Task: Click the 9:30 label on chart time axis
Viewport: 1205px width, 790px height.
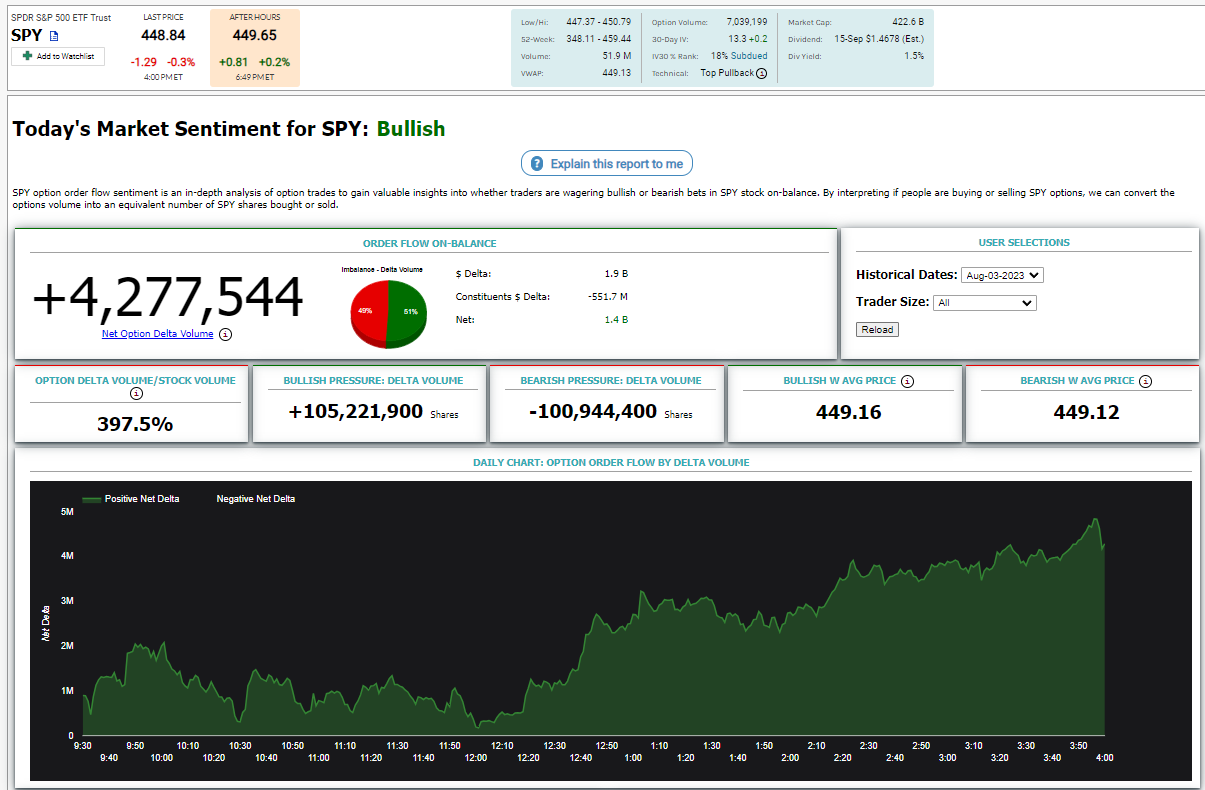Action: pos(83,745)
